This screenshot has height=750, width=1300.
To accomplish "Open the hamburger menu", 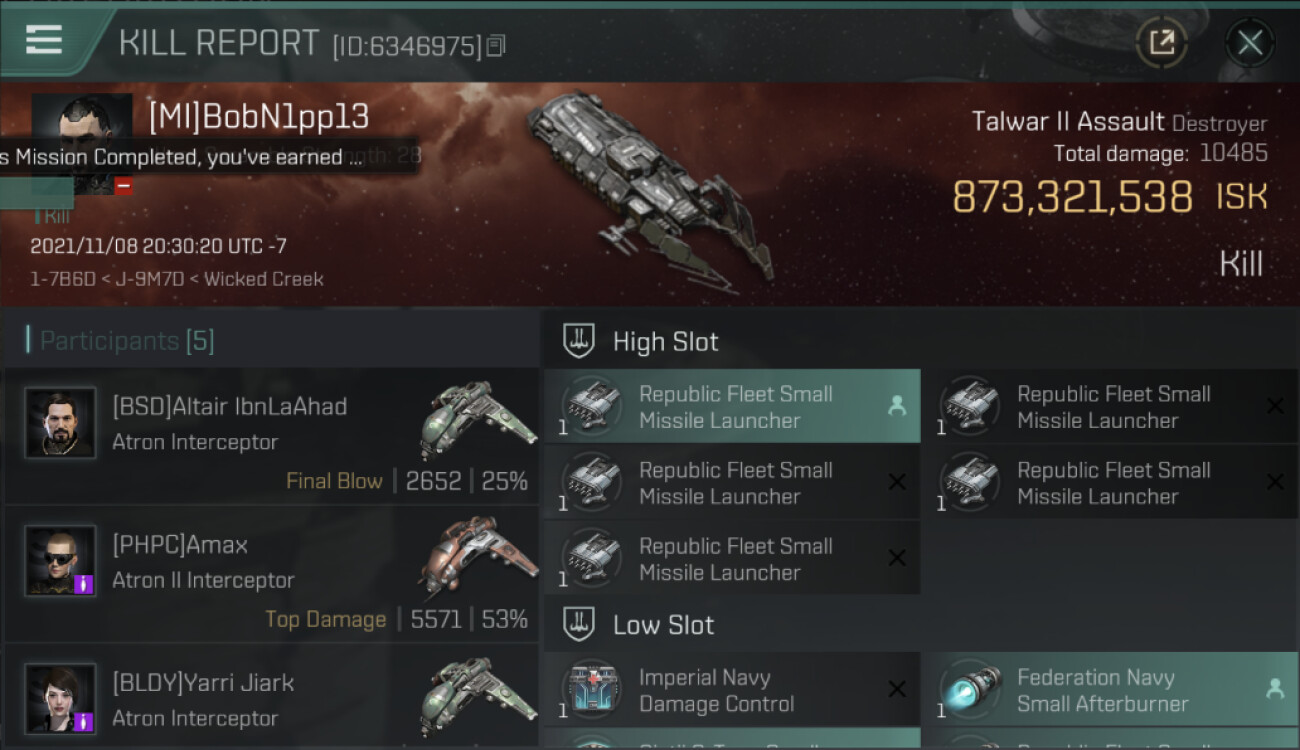I will 44,40.
